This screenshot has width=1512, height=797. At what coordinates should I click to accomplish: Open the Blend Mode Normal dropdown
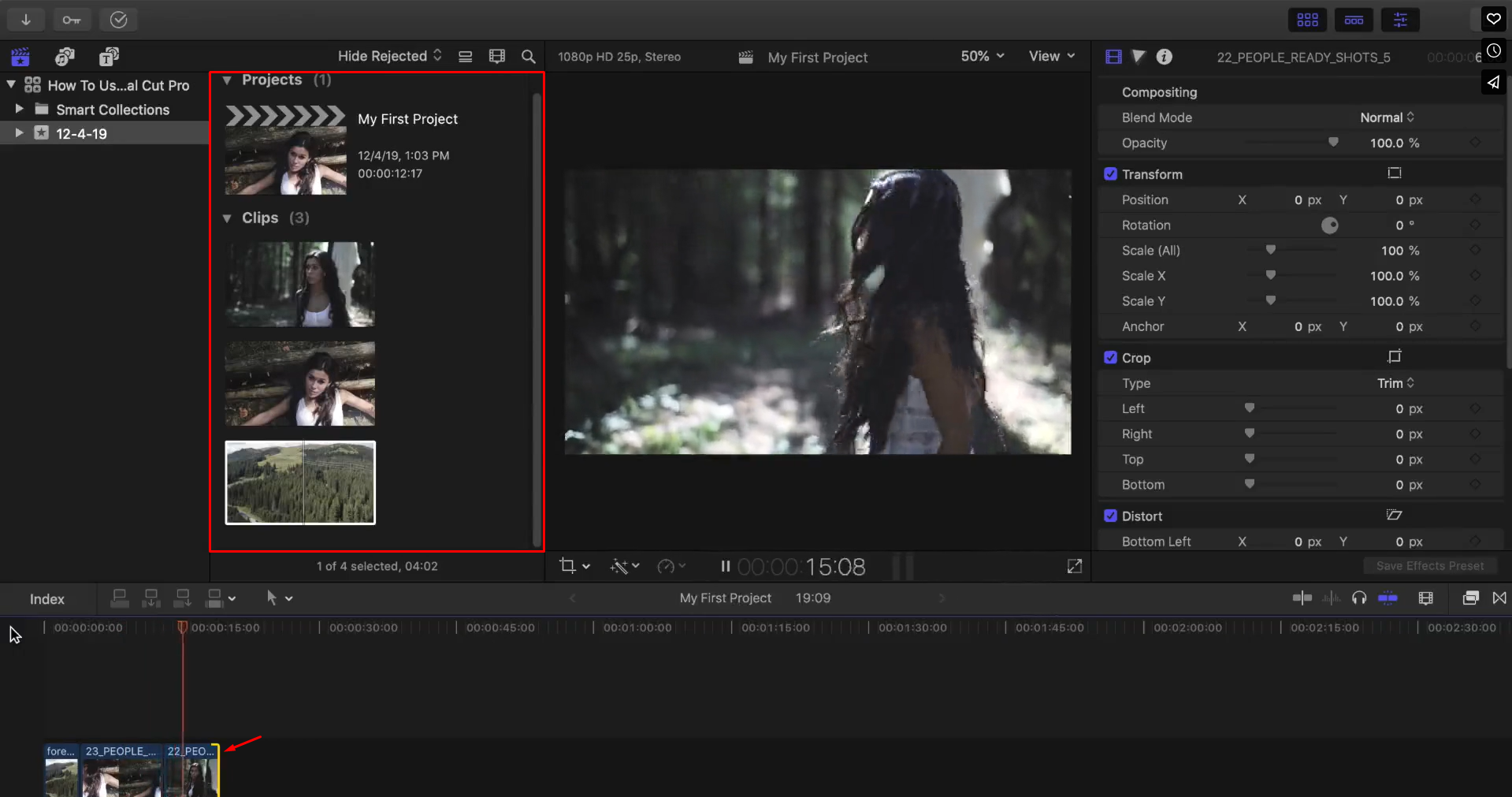tap(1387, 117)
